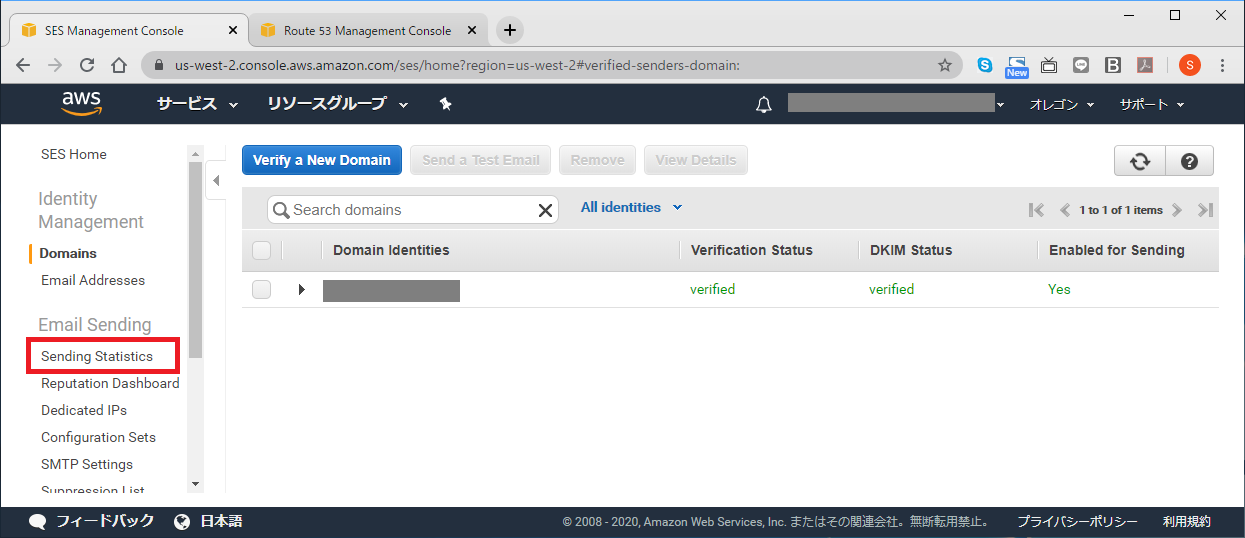Click sidebar scrollbar up arrow
The image size is (1245, 538).
(195, 153)
